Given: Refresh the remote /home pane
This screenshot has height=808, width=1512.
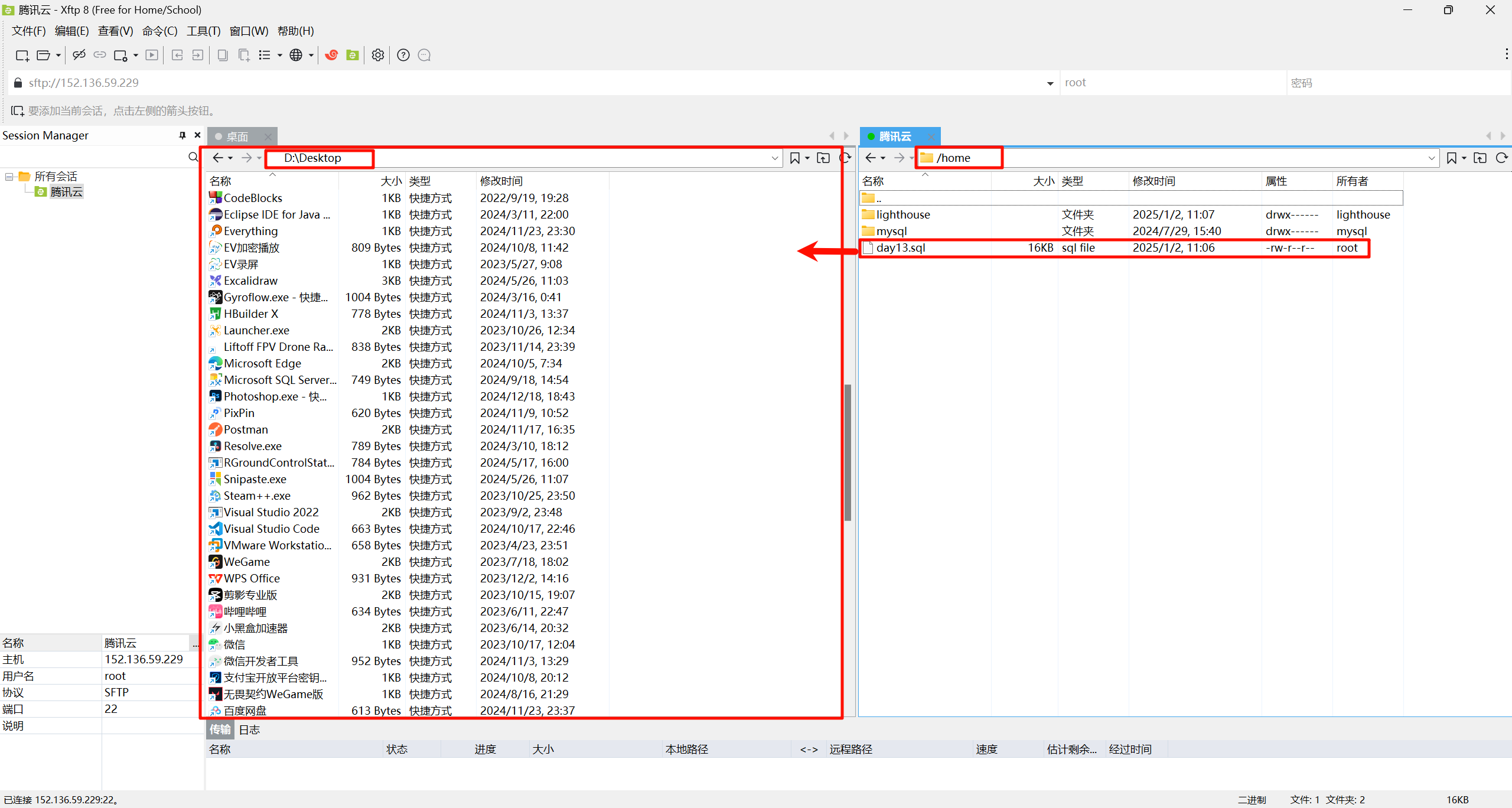Looking at the screenshot, I should (1501, 158).
